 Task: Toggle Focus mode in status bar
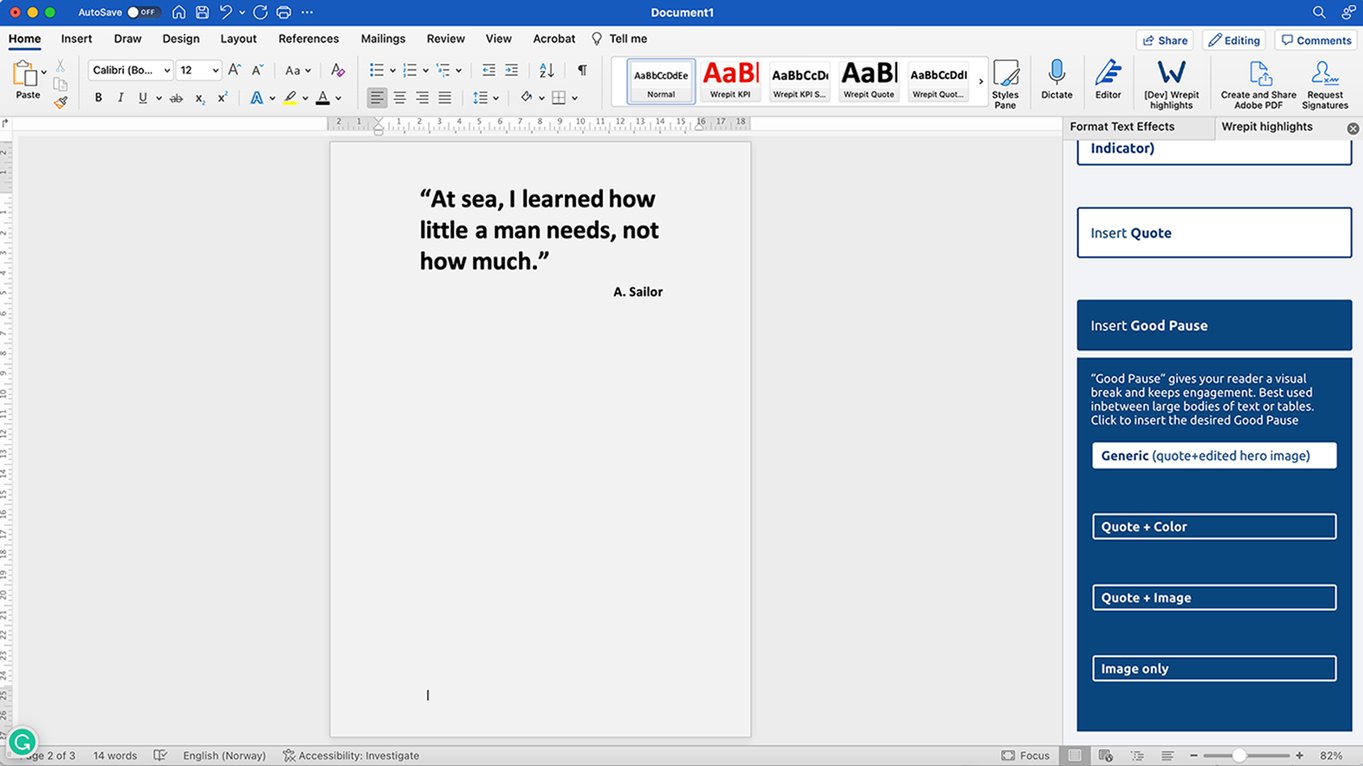coord(1026,756)
